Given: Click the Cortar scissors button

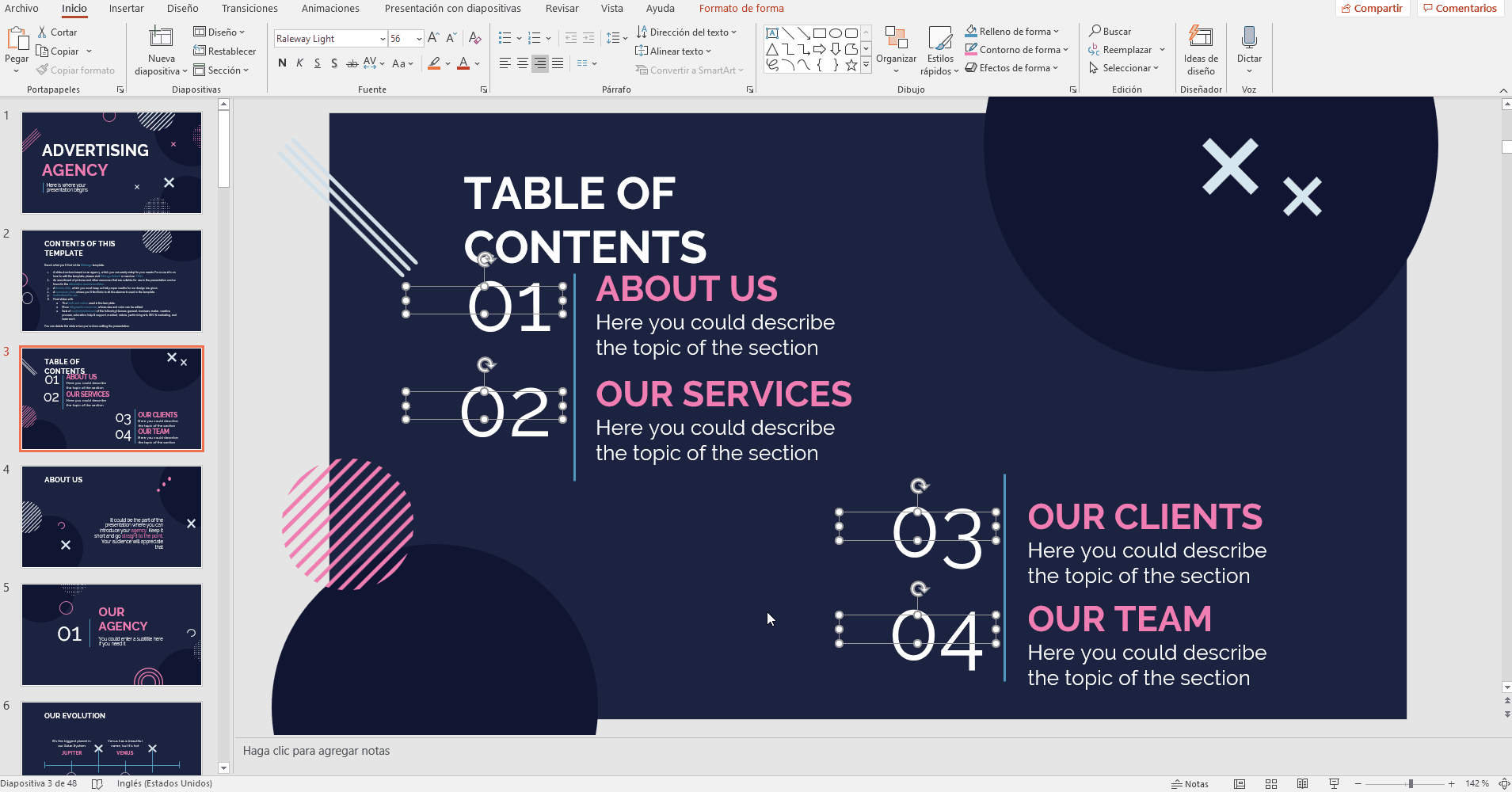Looking at the screenshot, I should tap(57, 32).
